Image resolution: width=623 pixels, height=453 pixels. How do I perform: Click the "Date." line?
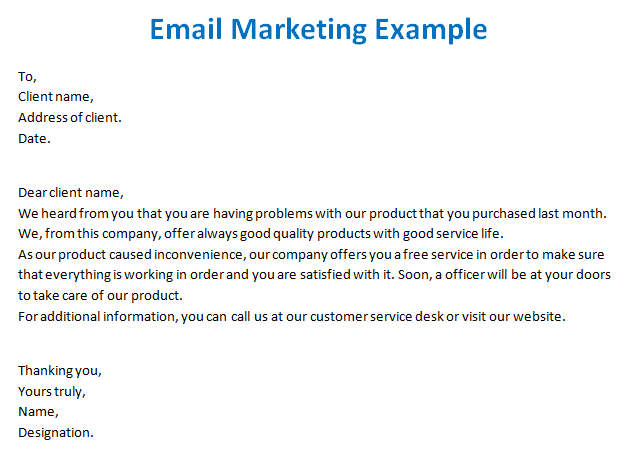tap(34, 138)
